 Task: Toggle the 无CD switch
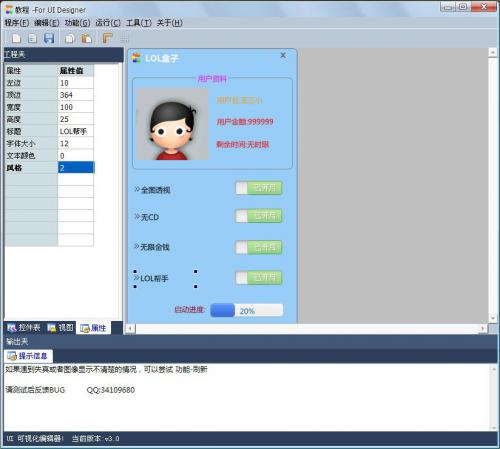pyautogui.click(x=259, y=216)
